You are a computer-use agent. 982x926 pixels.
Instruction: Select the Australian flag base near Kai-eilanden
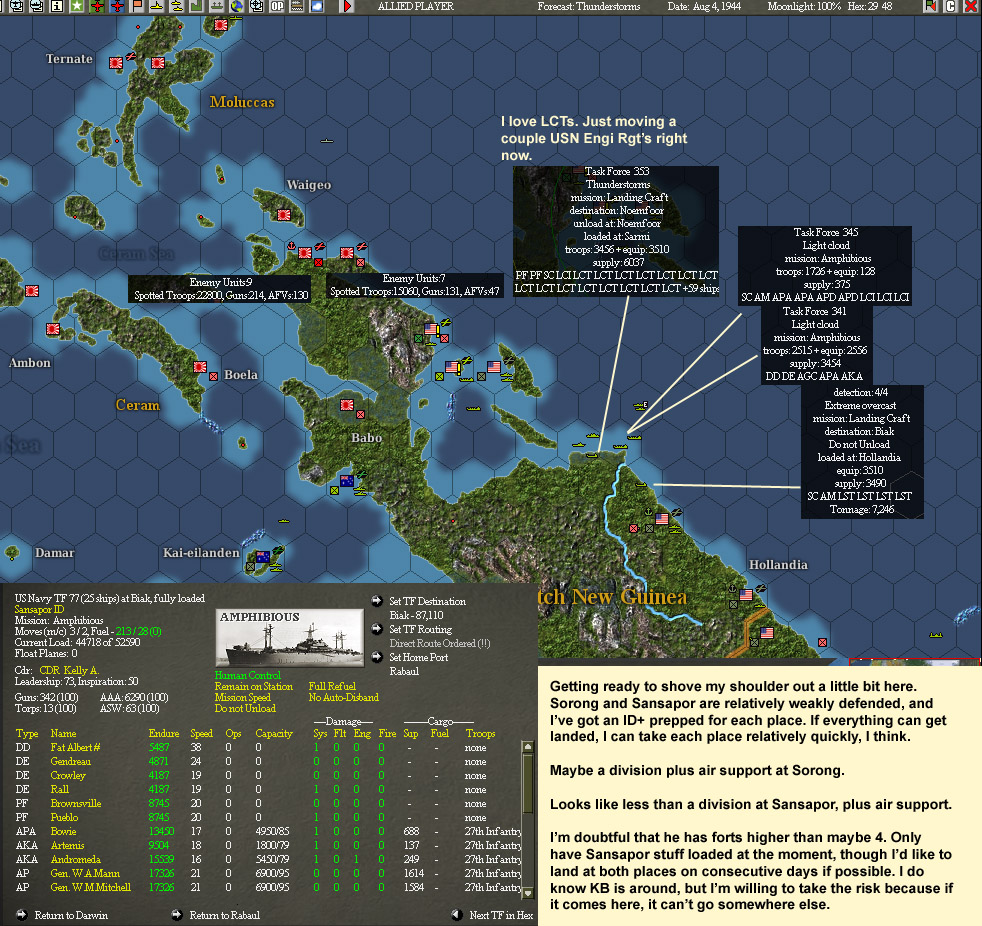point(263,557)
